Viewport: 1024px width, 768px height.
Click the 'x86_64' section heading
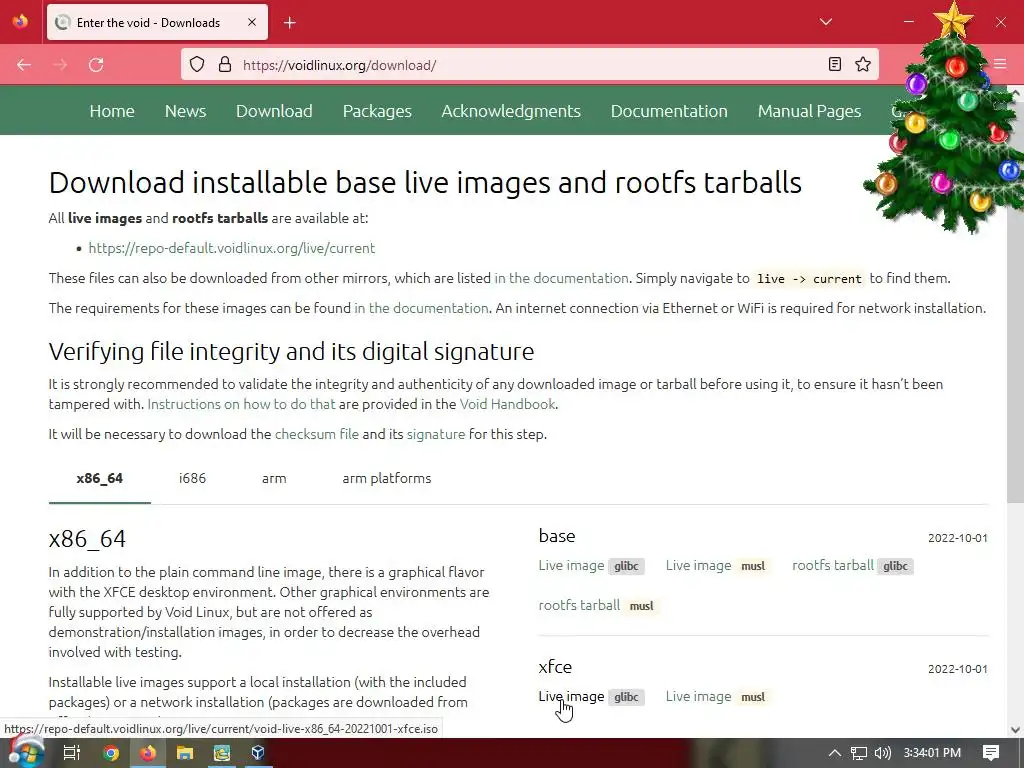click(87, 539)
